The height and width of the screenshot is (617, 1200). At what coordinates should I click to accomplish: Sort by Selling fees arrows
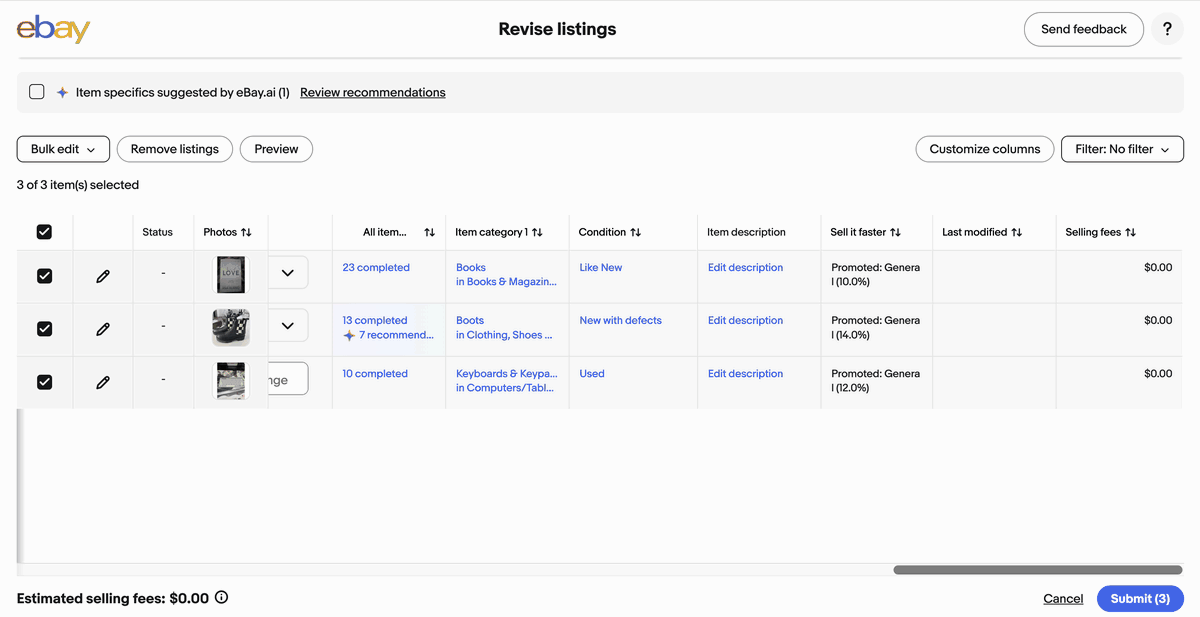tap(1130, 232)
